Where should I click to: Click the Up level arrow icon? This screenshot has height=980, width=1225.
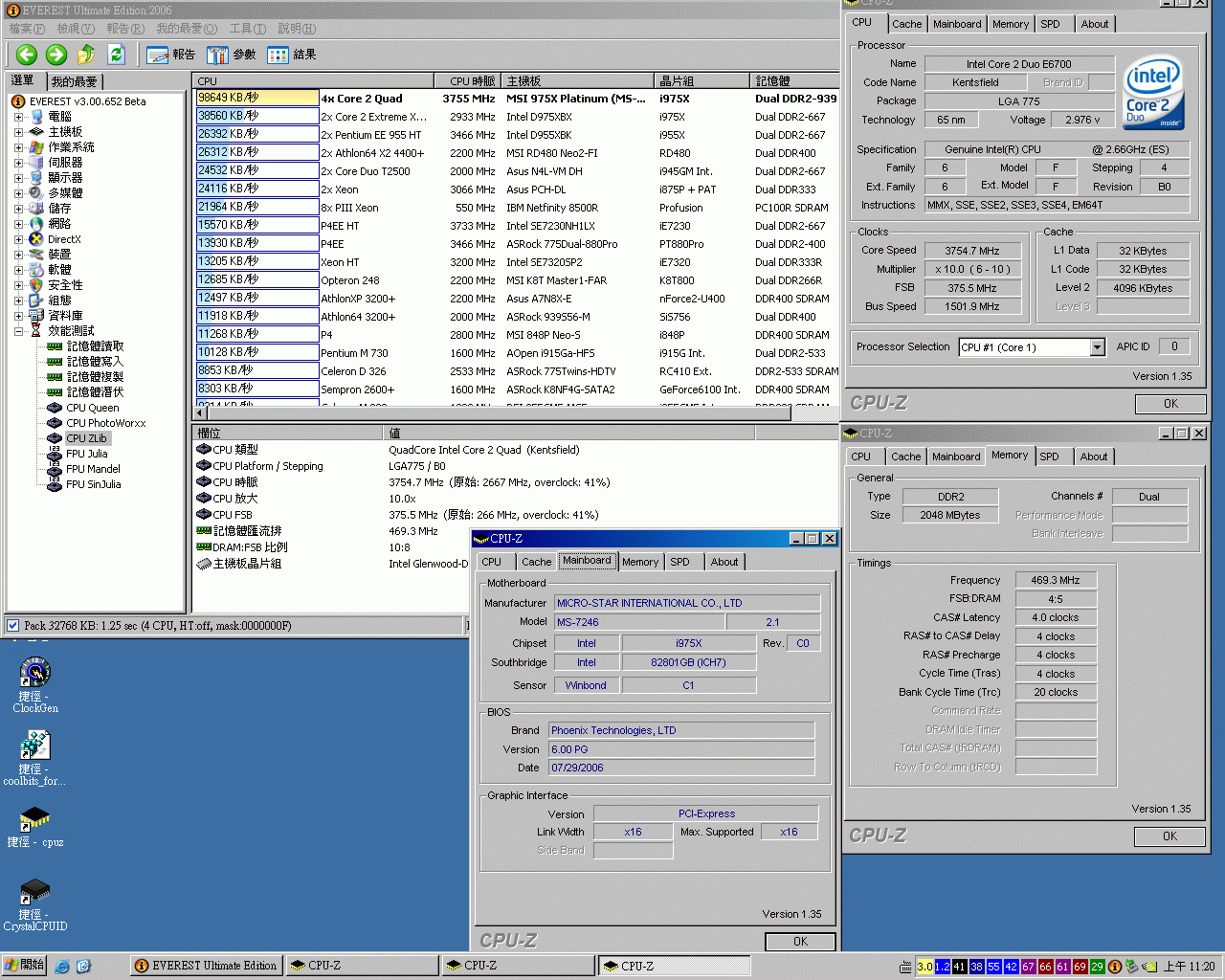86,55
